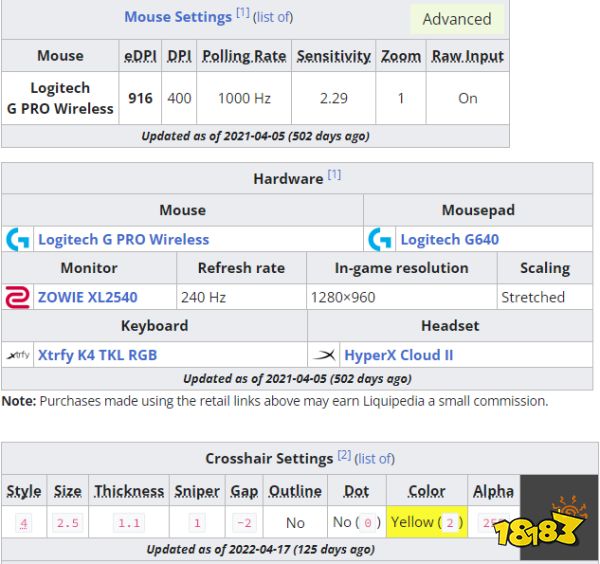Click the crosshair thickness value 1.1
Image resolution: width=600 pixels, height=564 pixels.
(129, 523)
